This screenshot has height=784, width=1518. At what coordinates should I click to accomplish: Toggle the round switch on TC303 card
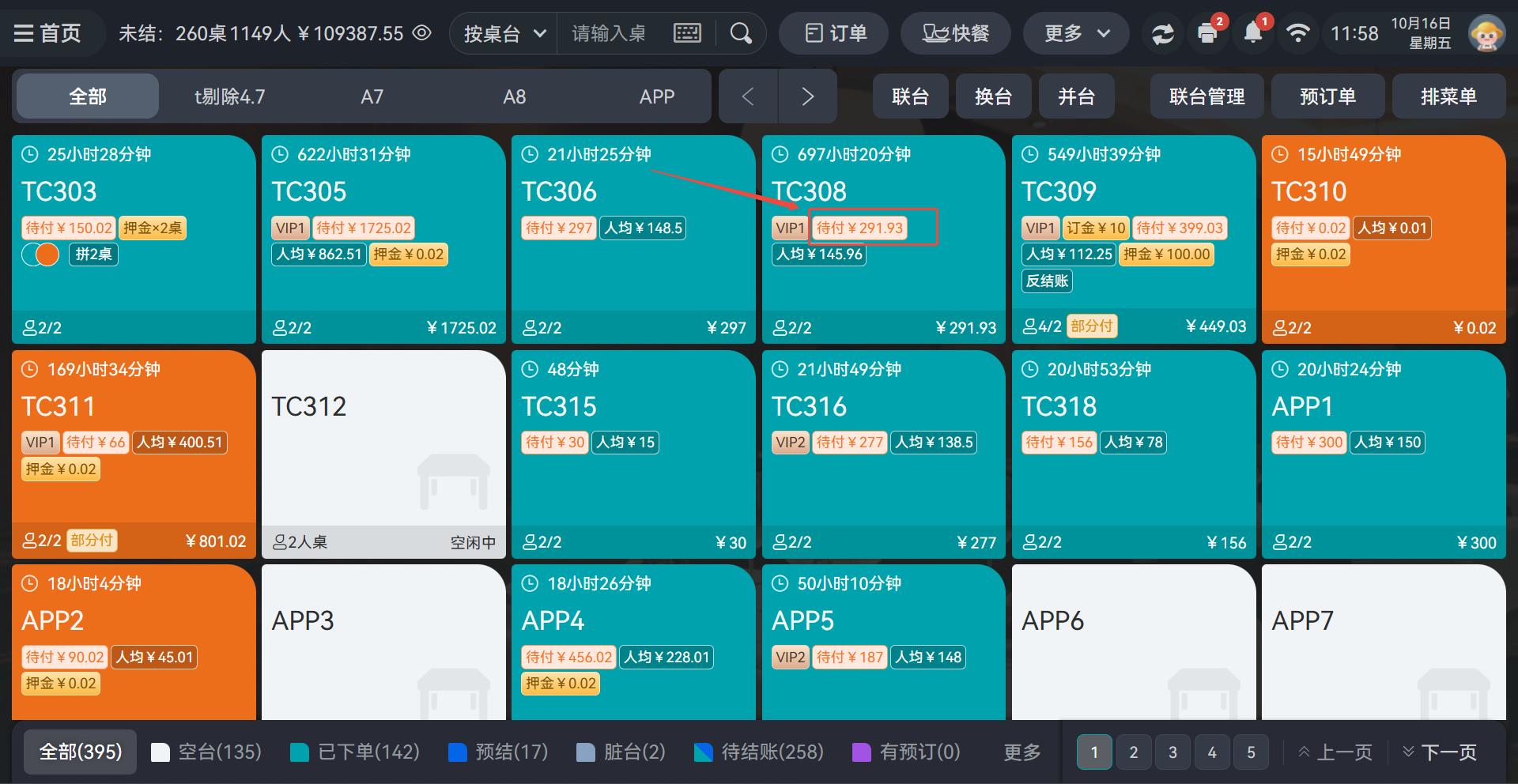[40, 254]
